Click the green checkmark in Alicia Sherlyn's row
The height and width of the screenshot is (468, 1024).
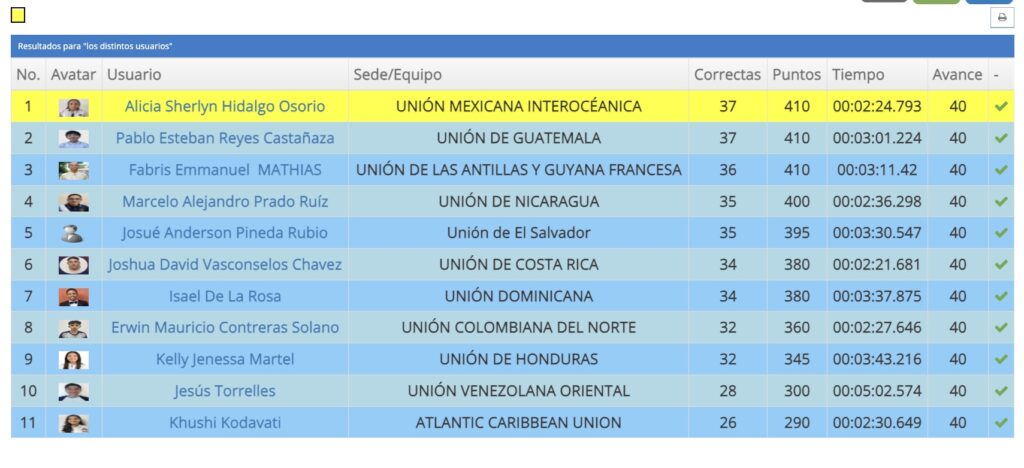(x=1001, y=106)
